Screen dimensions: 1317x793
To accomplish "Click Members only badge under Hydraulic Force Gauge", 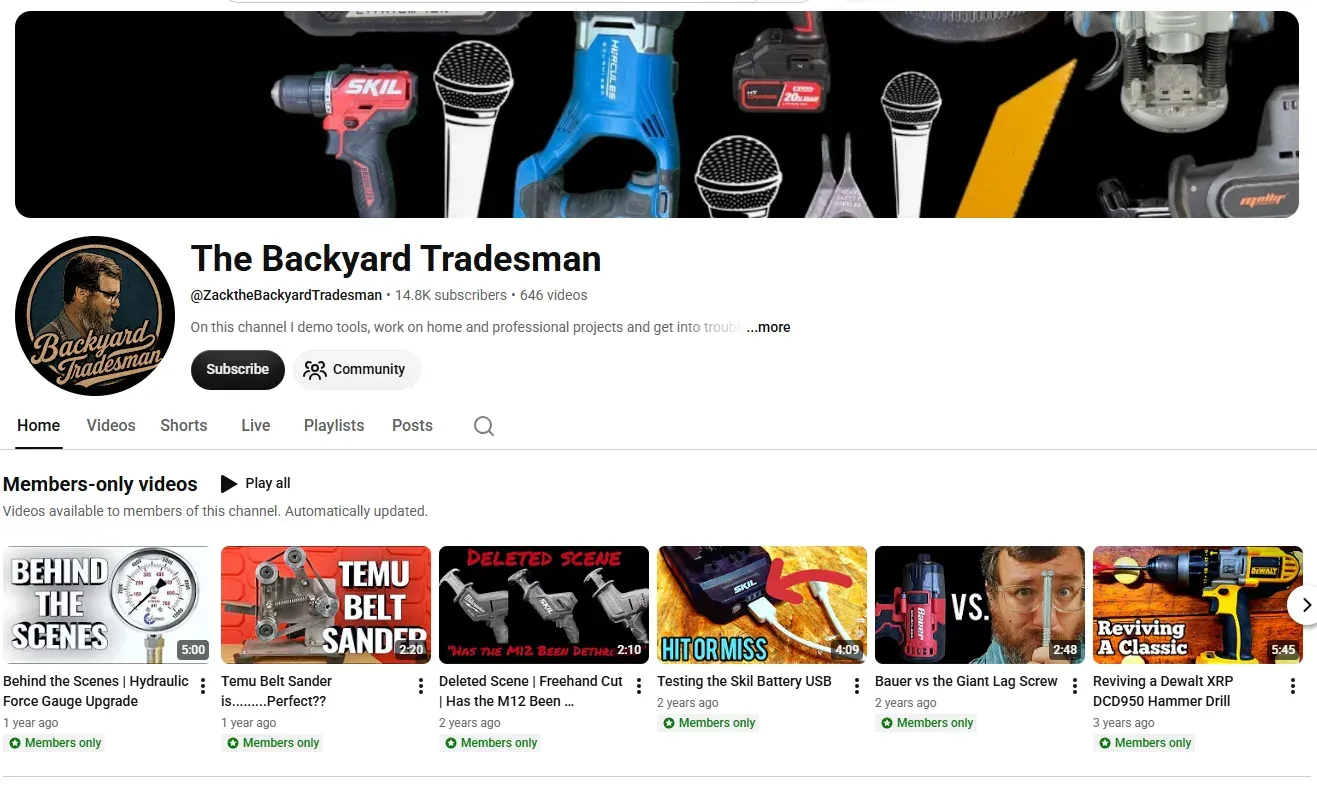I will (55, 743).
